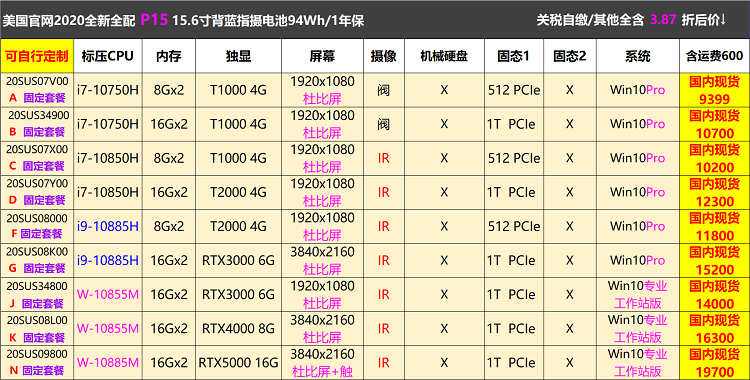Viewport: 750px width, 380px height.
Task: Click the 19700 price cell
Action: click(715, 363)
